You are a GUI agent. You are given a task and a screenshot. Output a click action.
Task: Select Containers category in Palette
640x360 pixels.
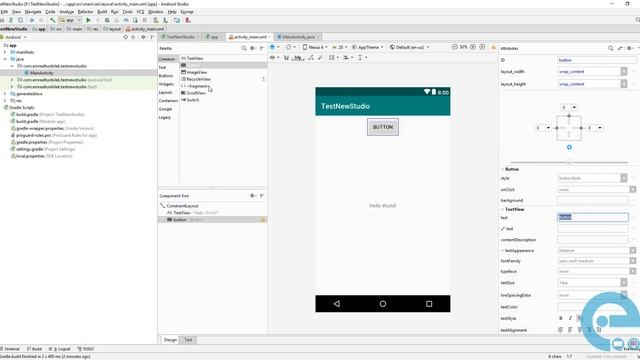(x=168, y=100)
